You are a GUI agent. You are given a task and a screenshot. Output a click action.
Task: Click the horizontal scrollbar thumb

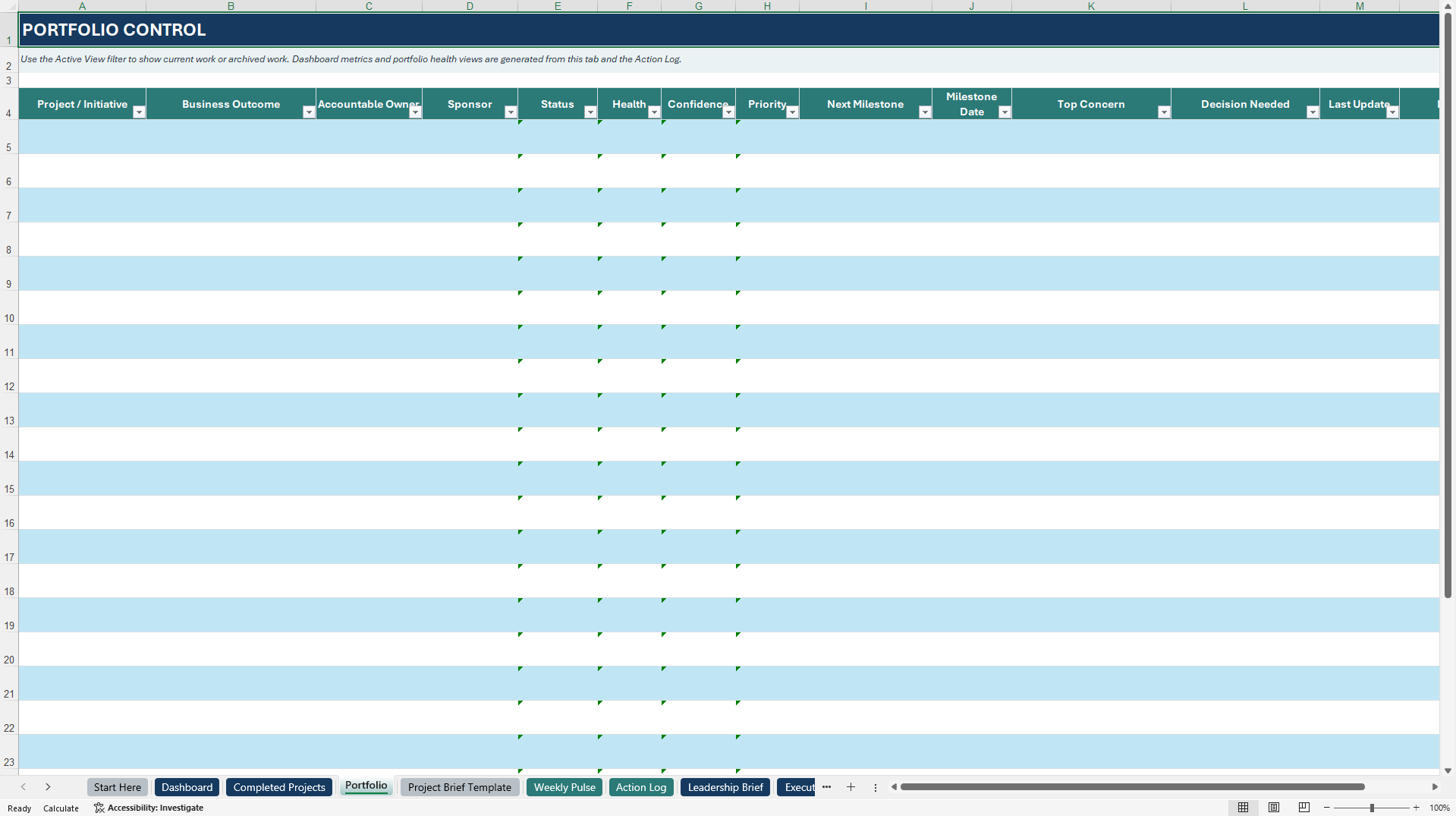pyautogui.click(x=1132, y=787)
